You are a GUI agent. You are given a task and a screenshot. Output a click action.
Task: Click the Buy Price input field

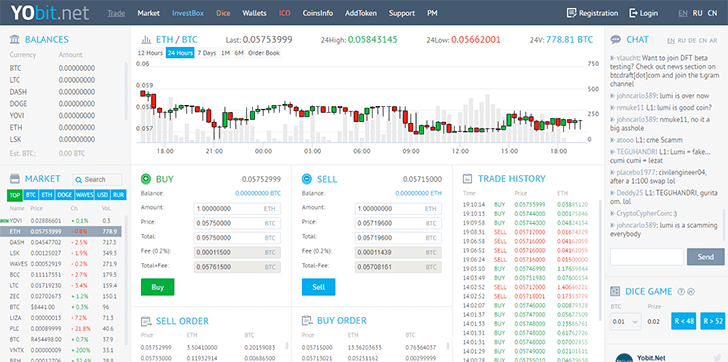click(237, 223)
